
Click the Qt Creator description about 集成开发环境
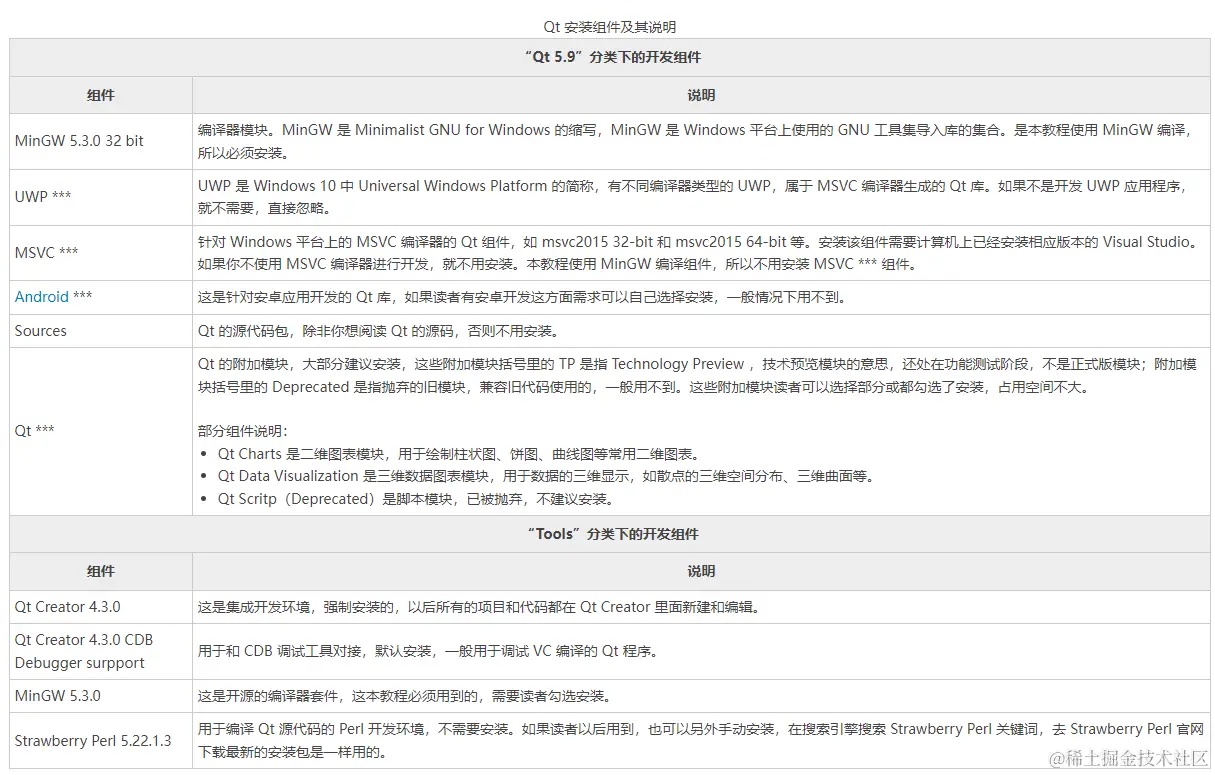coord(479,607)
